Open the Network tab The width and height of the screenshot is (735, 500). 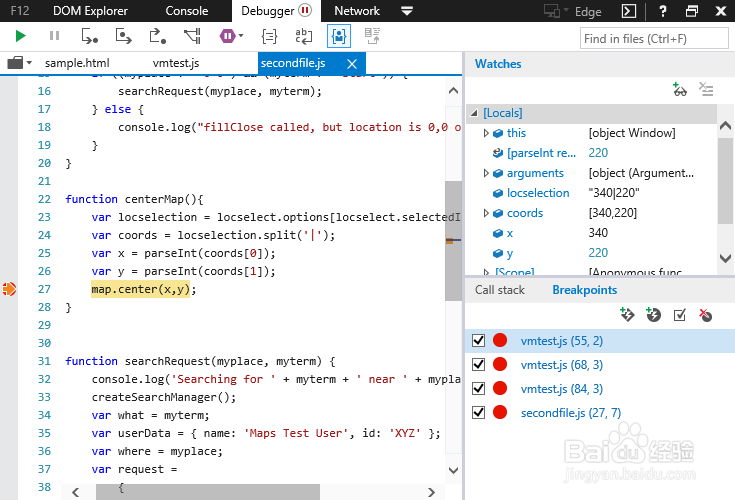[x=357, y=11]
